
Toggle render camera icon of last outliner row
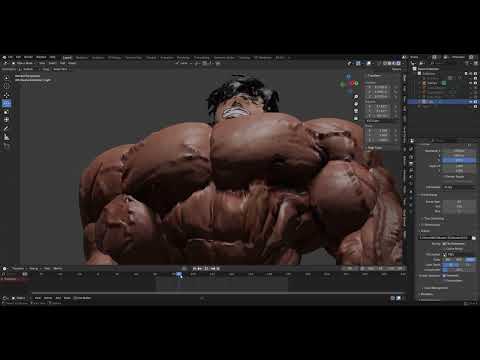pyautogui.click(x=476, y=107)
